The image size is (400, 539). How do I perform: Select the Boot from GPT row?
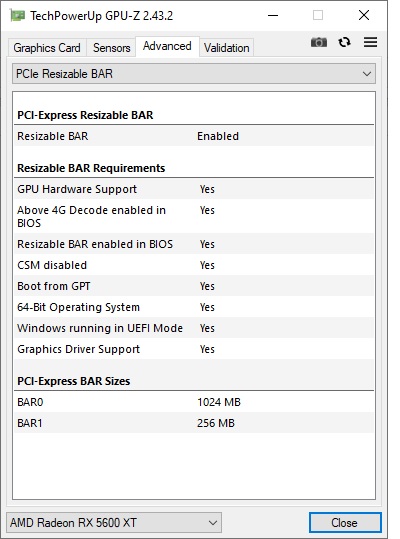pos(194,286)
